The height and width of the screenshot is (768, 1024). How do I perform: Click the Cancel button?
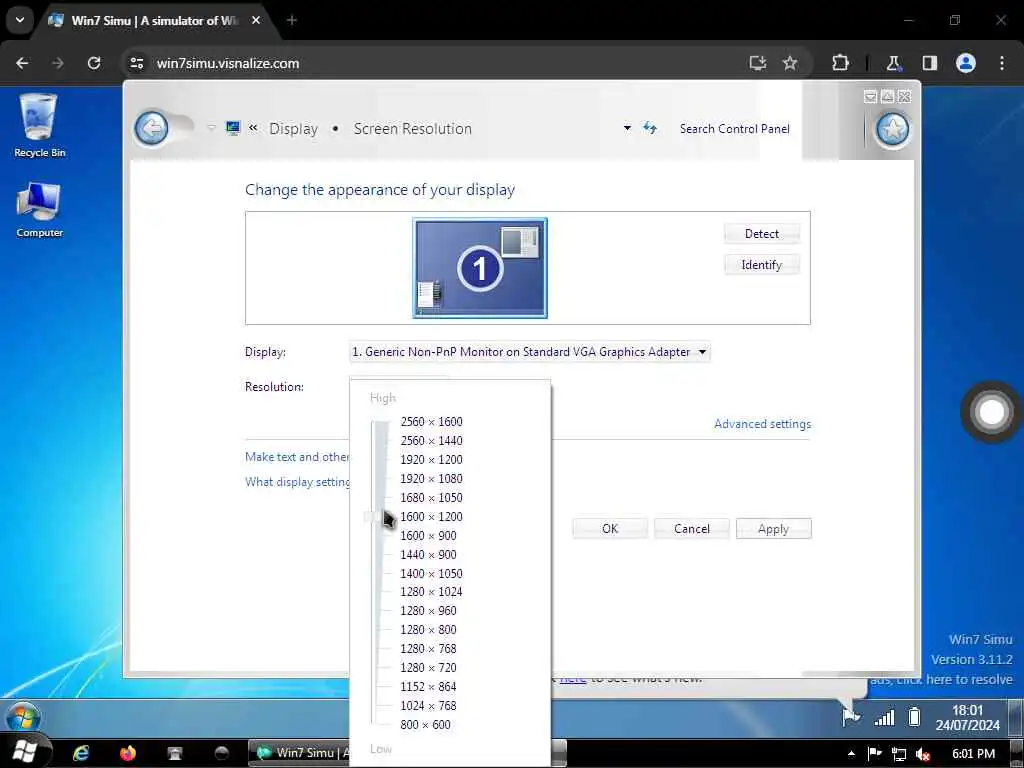pos(692,528)
